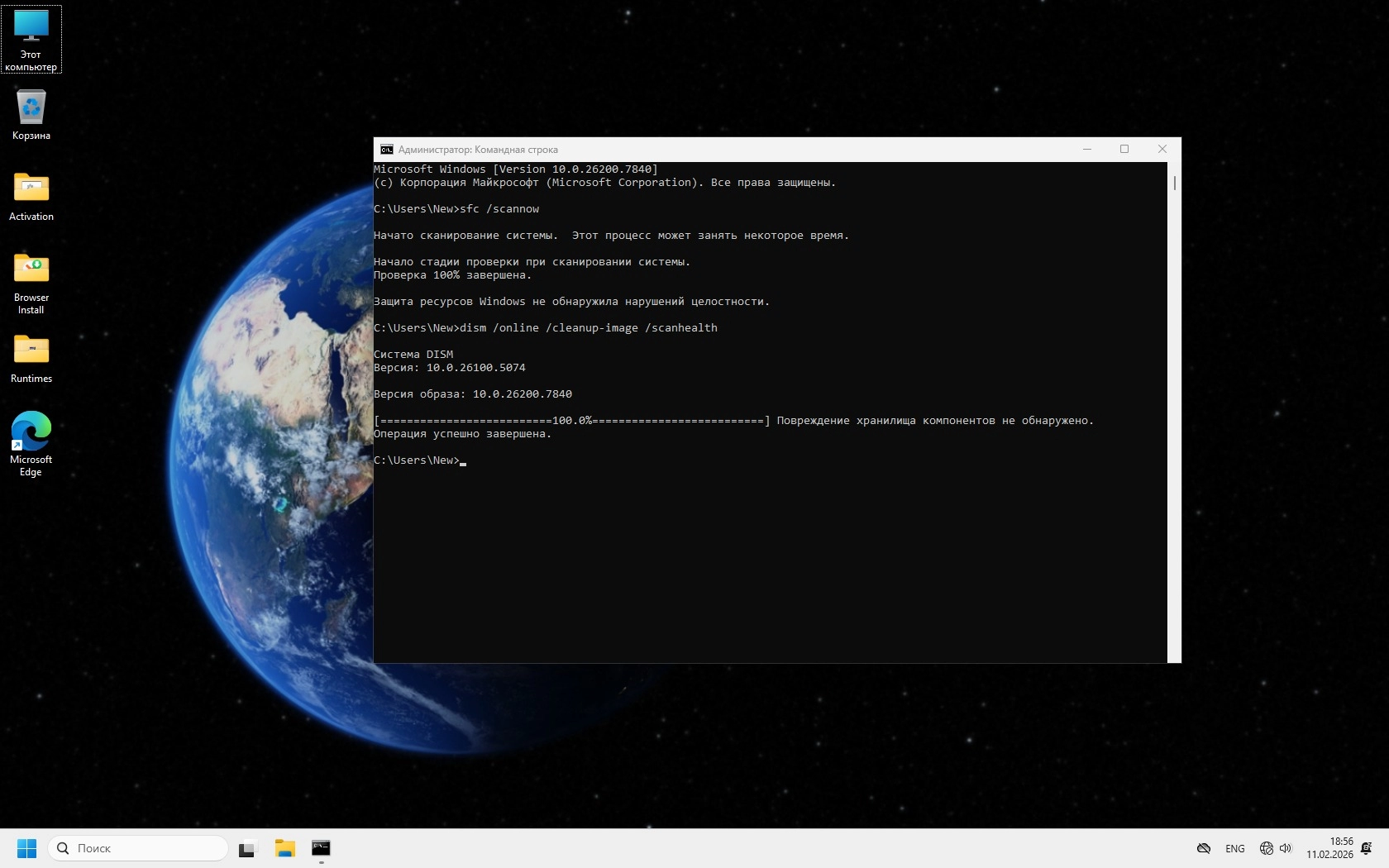
Task: Click the cloud sync tray icon
Action: [1204, 848]
